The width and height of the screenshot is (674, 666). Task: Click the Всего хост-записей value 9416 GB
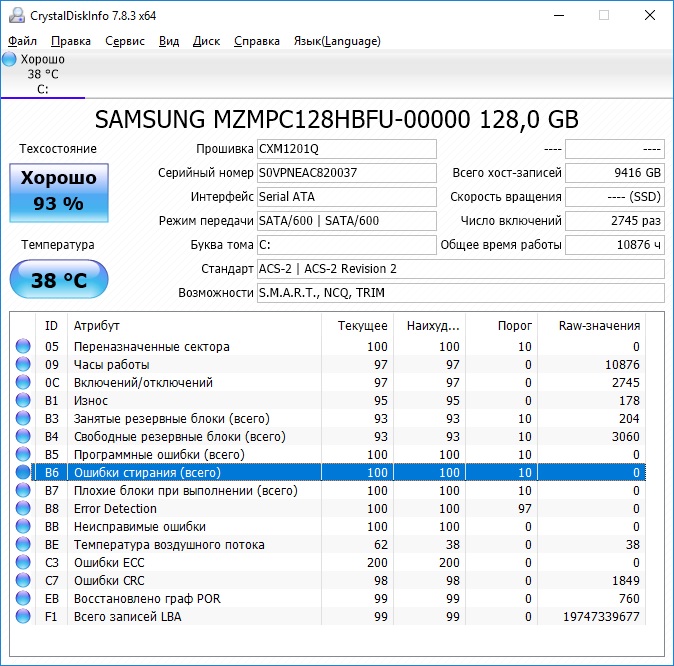[x=615, y=173]
